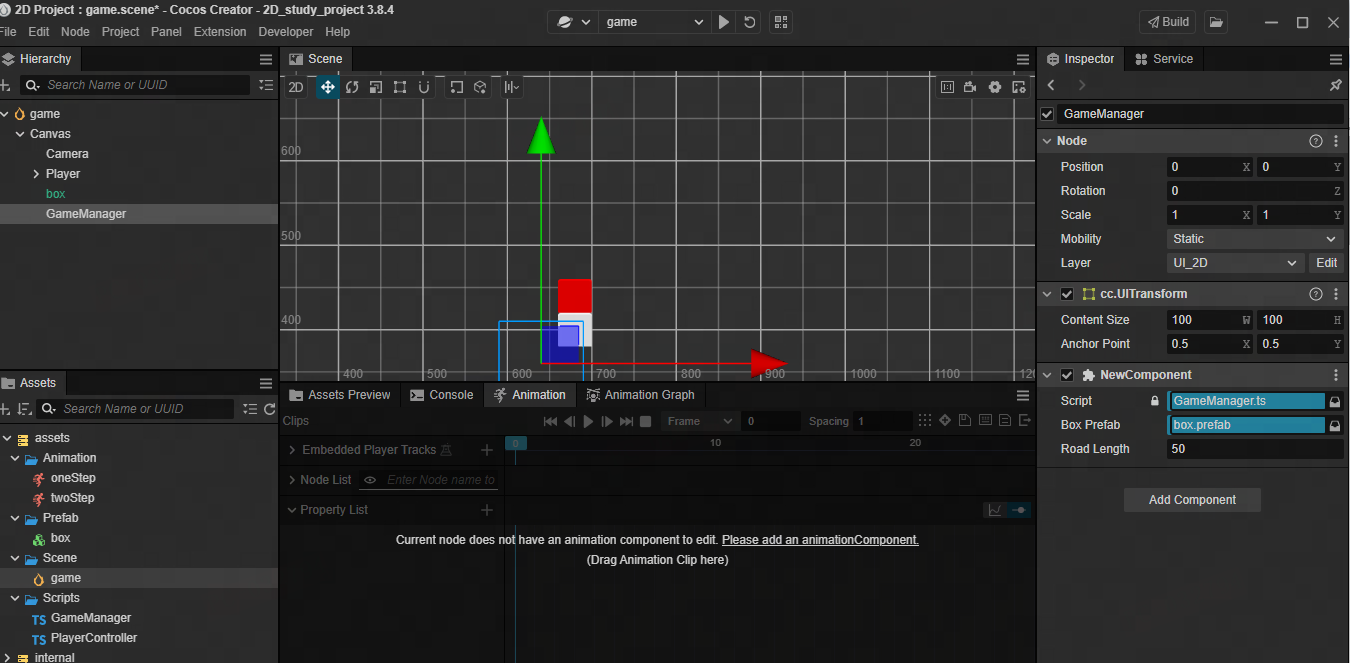Image resolution: width=1350 pixels, height=663 pixels.
Task: Collapse all Hierarchy nodes icon
Action: point(266,86)
